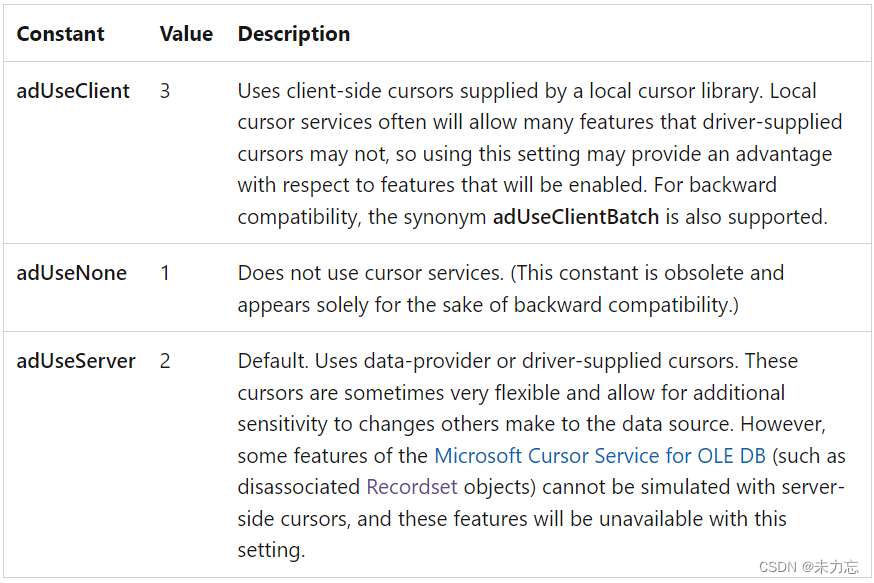The height and width of the screenshot is (583, 874).
Task: Click the final word 'setting.' in the last row
Action: coord(271,551)
